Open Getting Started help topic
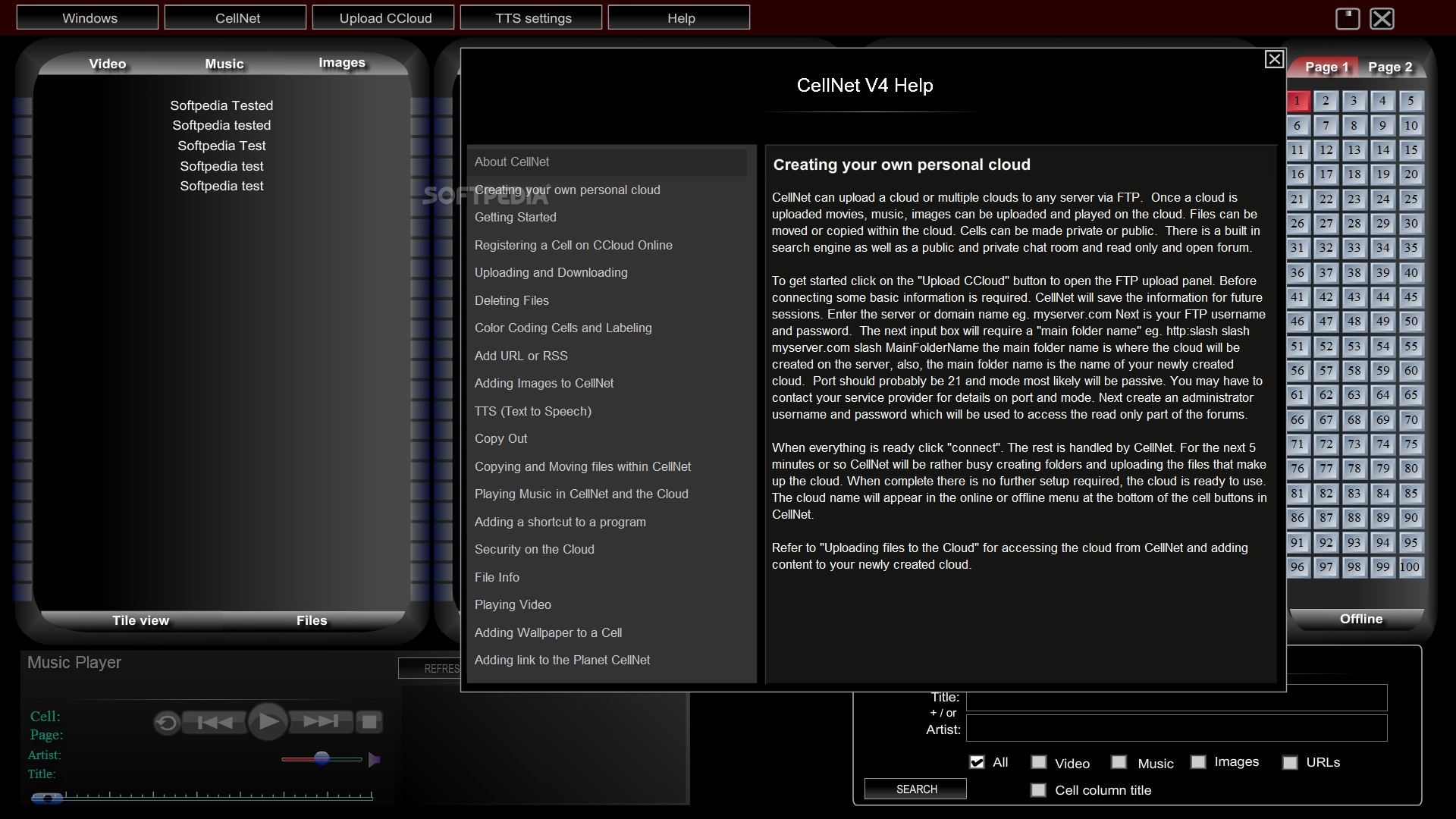1456x819 pixels. point(516,218)
